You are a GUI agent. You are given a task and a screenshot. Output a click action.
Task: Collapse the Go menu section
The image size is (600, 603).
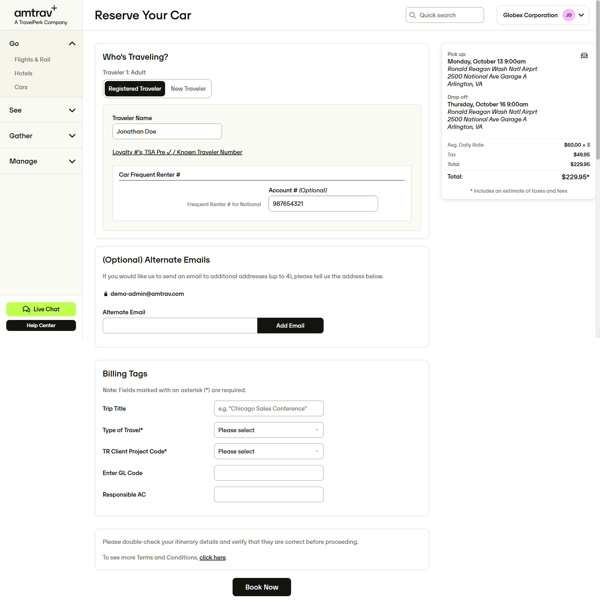72,44
